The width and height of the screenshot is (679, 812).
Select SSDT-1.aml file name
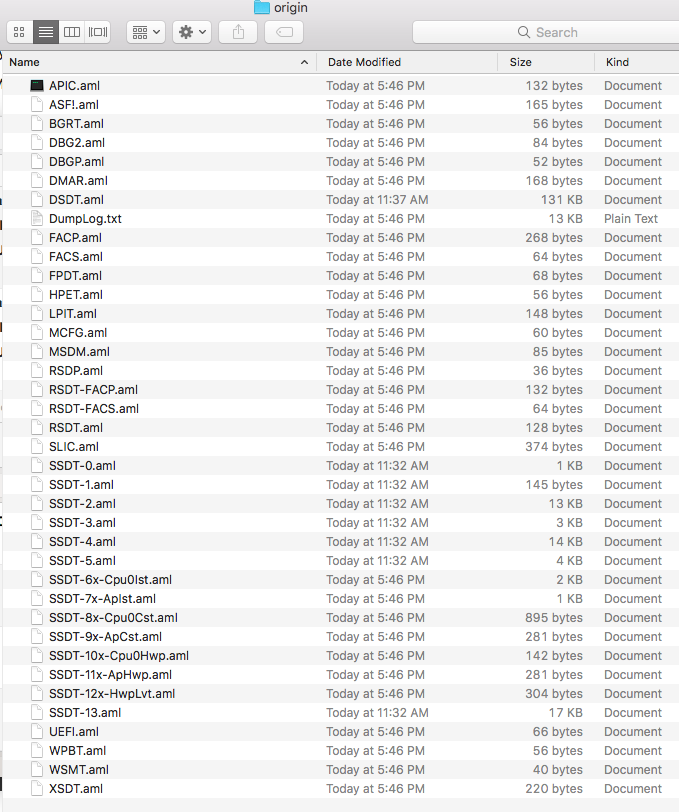point(81,485)
